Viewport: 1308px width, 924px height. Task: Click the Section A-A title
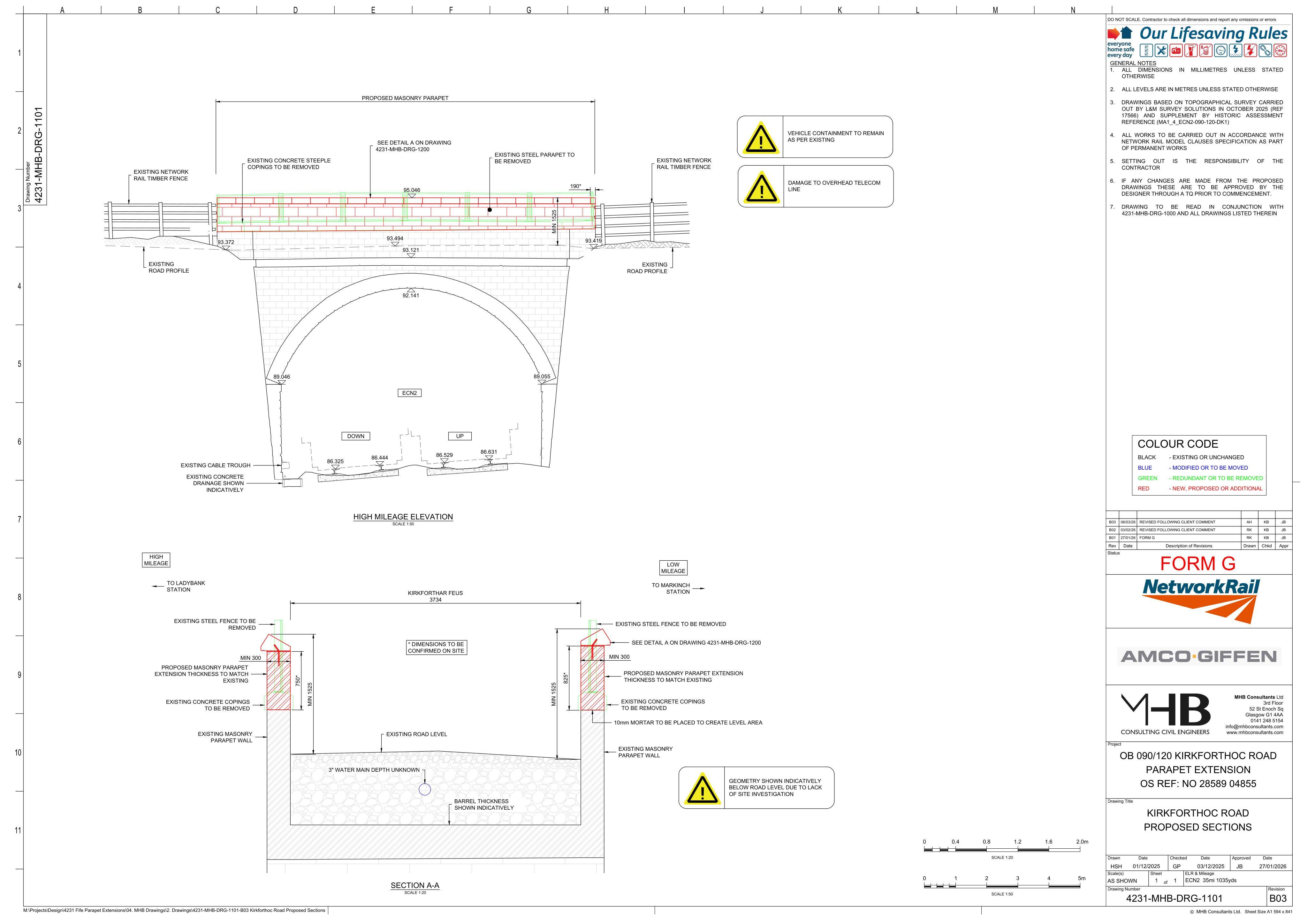pyautogui.click(x=415, y=885)
